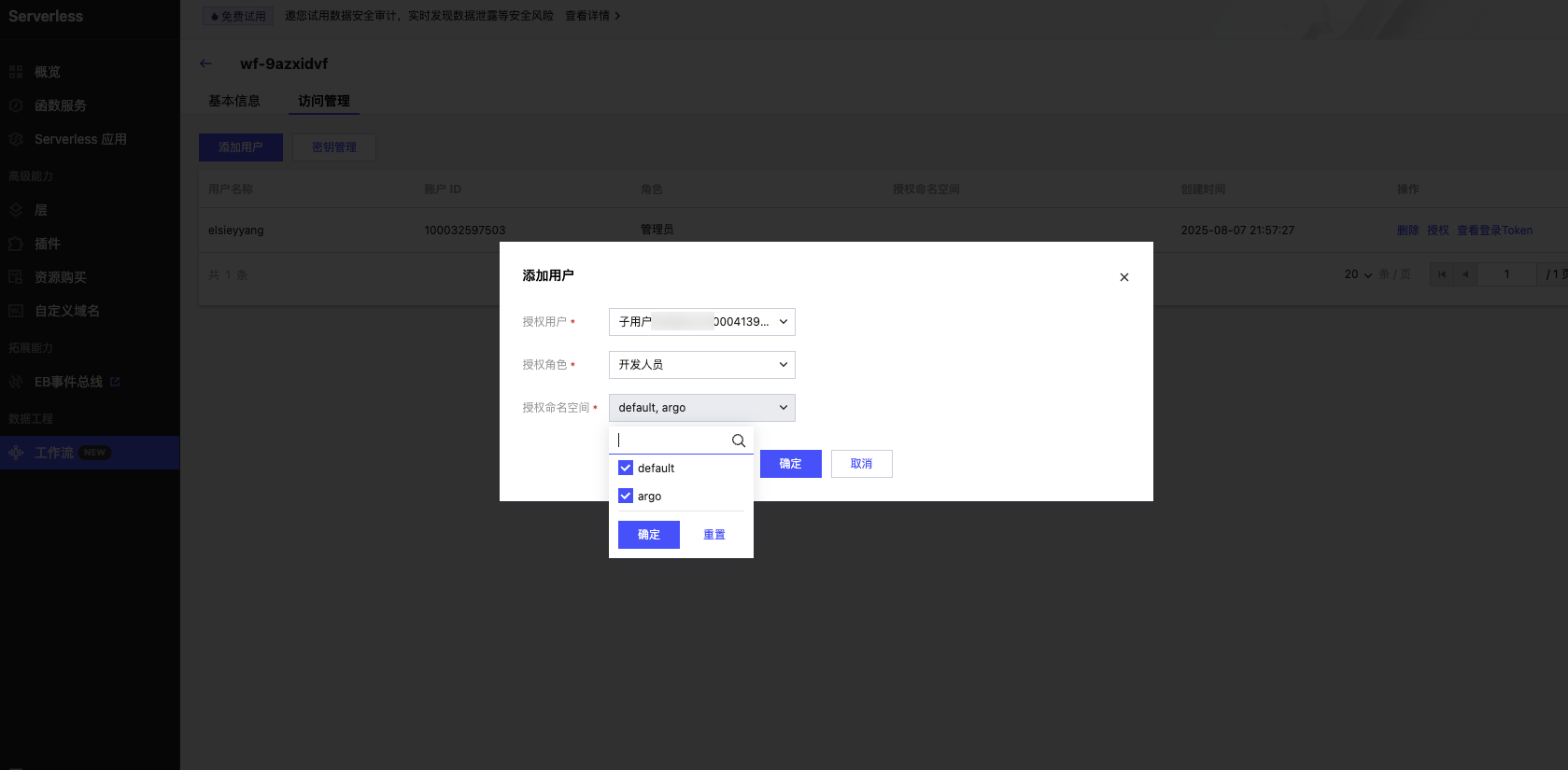The height and width of the screenshot is (770, 1568).
Task: Click 授权 for user elsieyyang
Action: tap(1438, 231)
